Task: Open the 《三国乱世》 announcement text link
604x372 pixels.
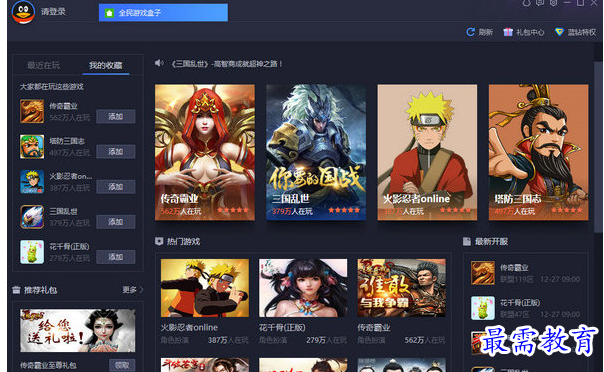Action: [226, 64]
